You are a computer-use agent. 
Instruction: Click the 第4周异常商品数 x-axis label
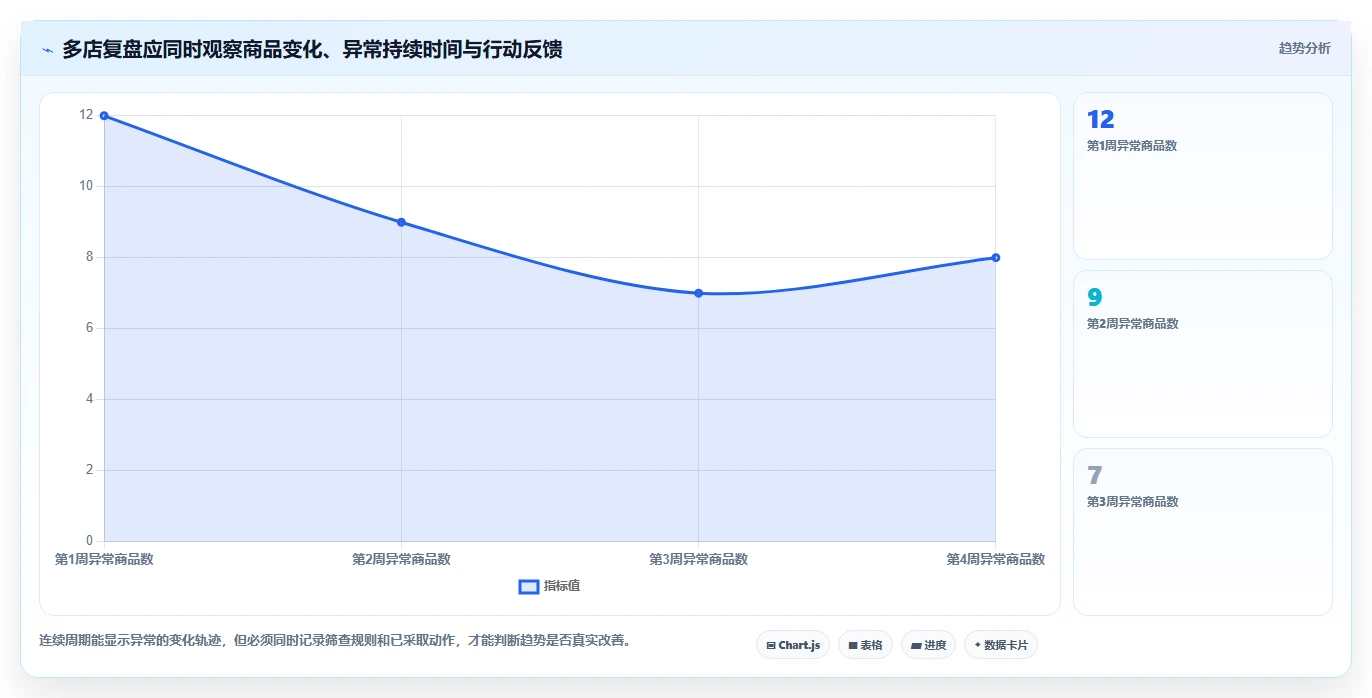(995, 559)
